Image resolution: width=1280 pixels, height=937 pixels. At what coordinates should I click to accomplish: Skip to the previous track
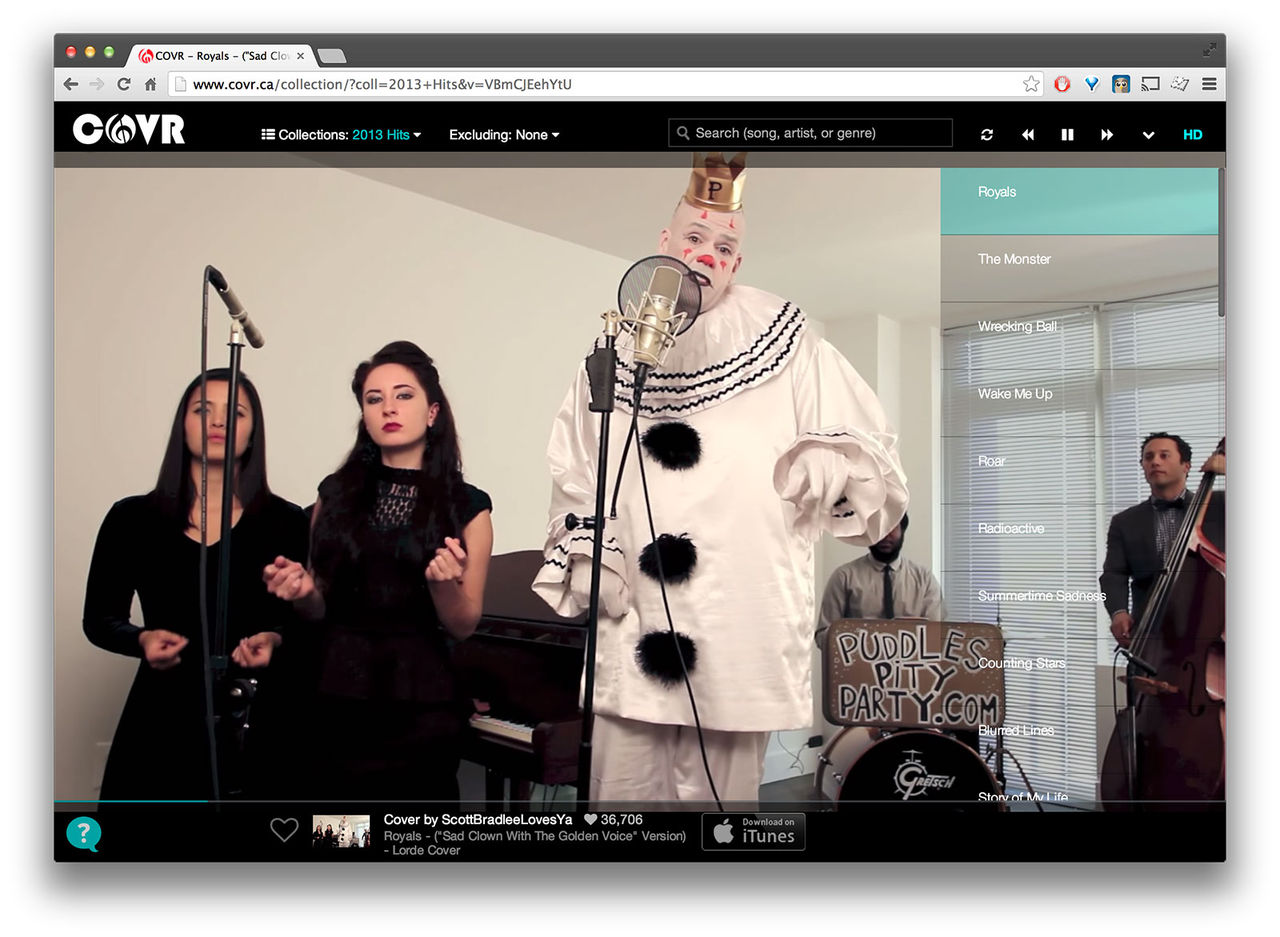tap(1027, 135)
